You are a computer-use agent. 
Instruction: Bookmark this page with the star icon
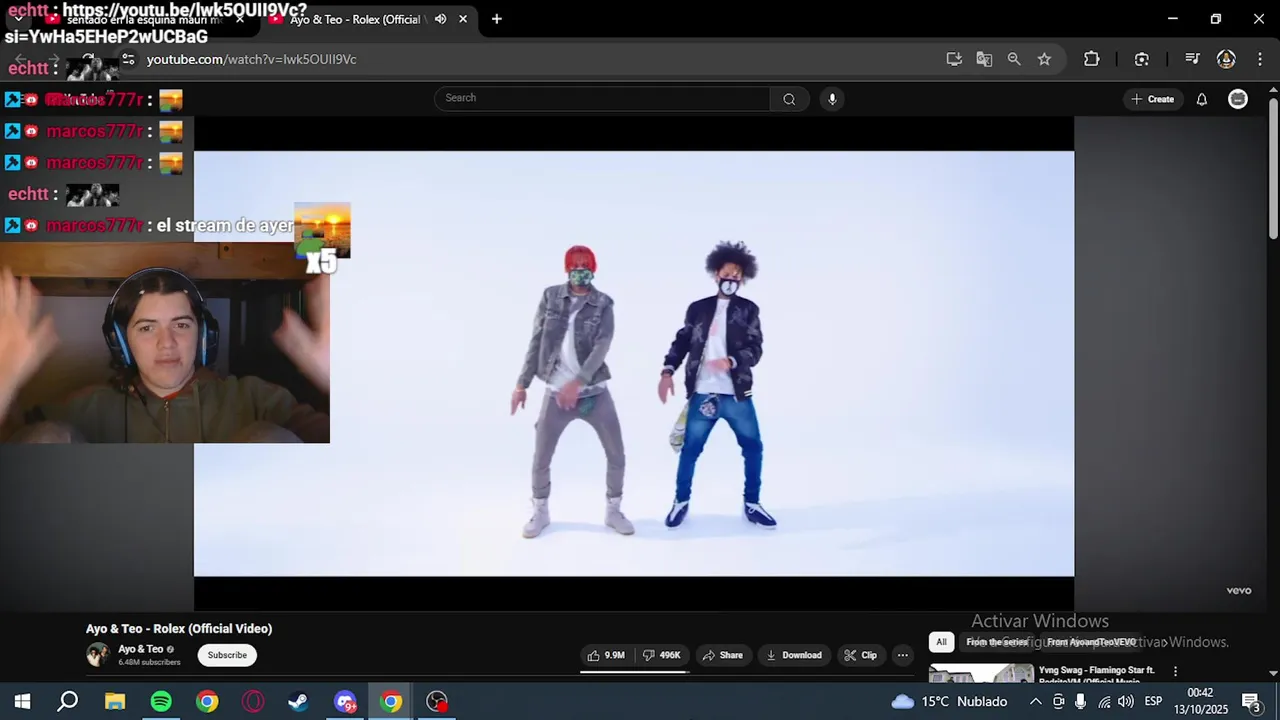(1044, 59)
